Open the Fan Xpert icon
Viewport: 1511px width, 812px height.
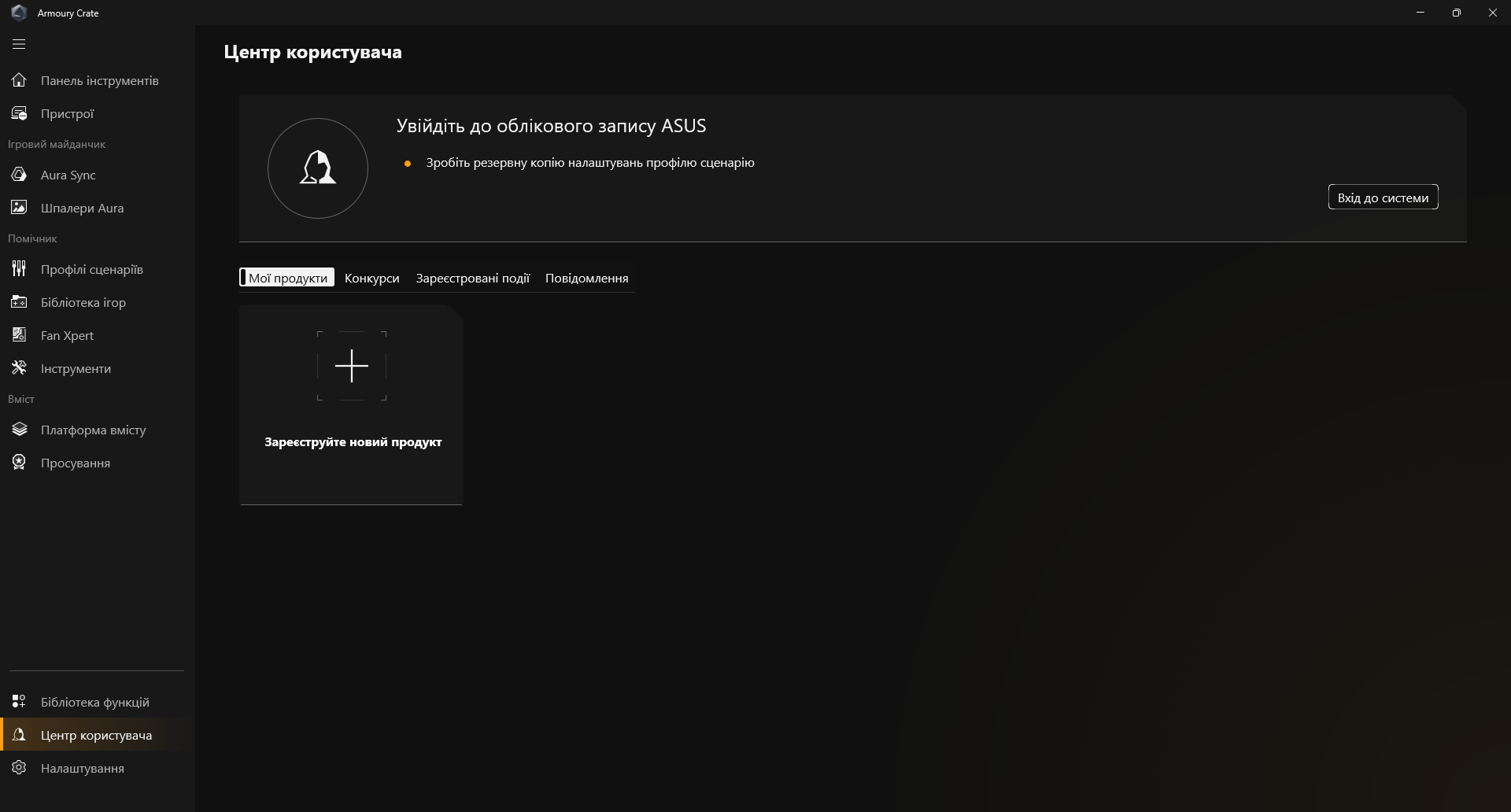click(x=19, y=335)
